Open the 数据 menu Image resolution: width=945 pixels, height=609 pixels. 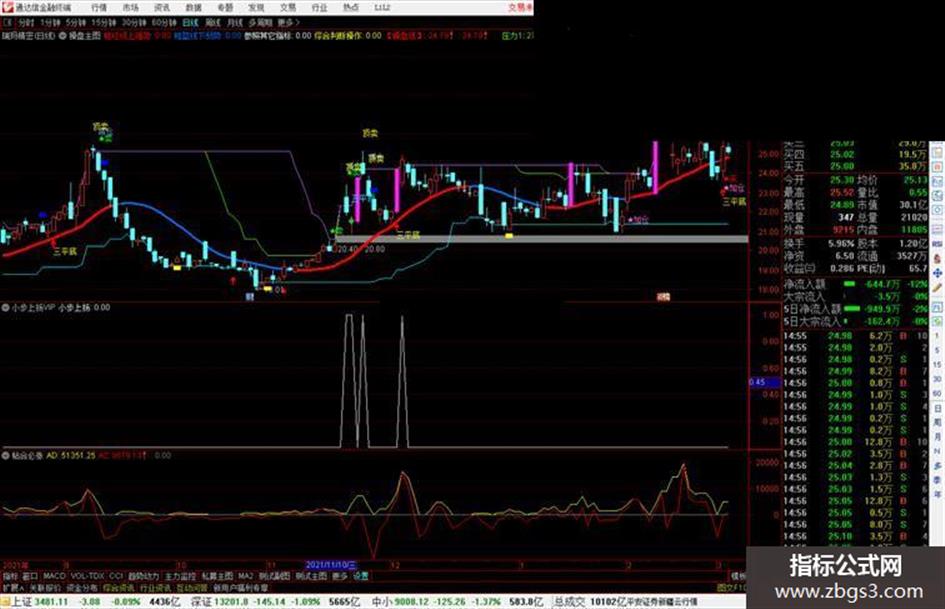(x=193, y=7)
